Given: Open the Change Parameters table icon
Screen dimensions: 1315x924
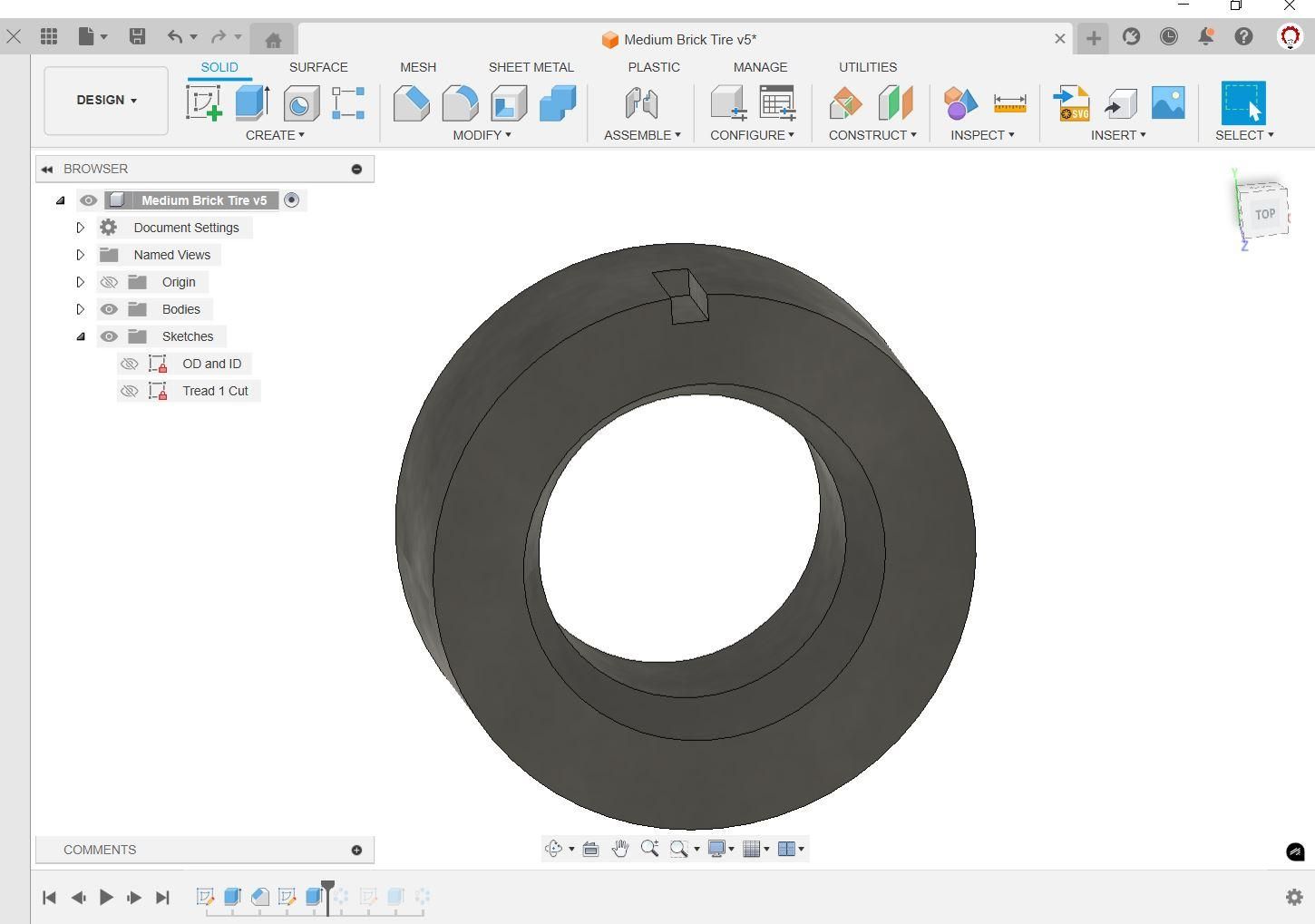Looking at the screenshot, I should click(x=777, y=102).
